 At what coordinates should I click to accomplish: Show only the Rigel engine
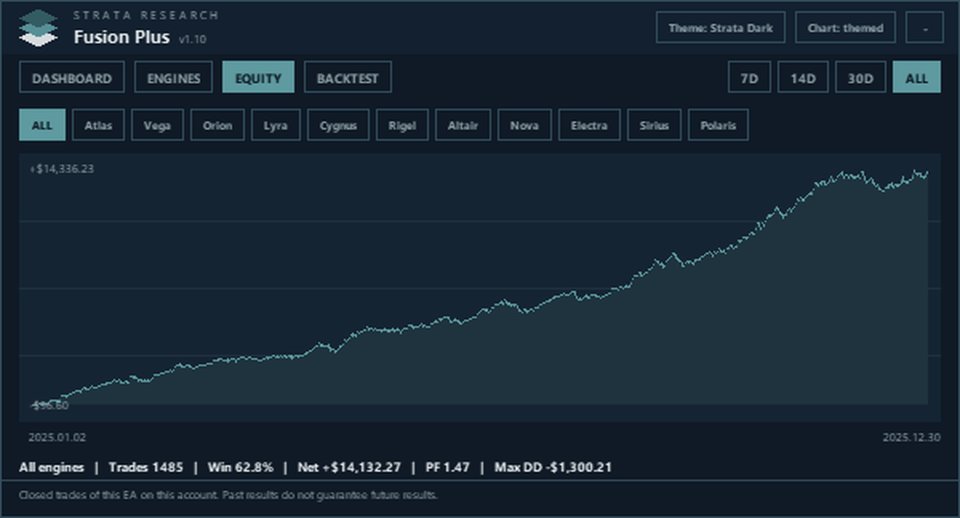click(402, 125)
